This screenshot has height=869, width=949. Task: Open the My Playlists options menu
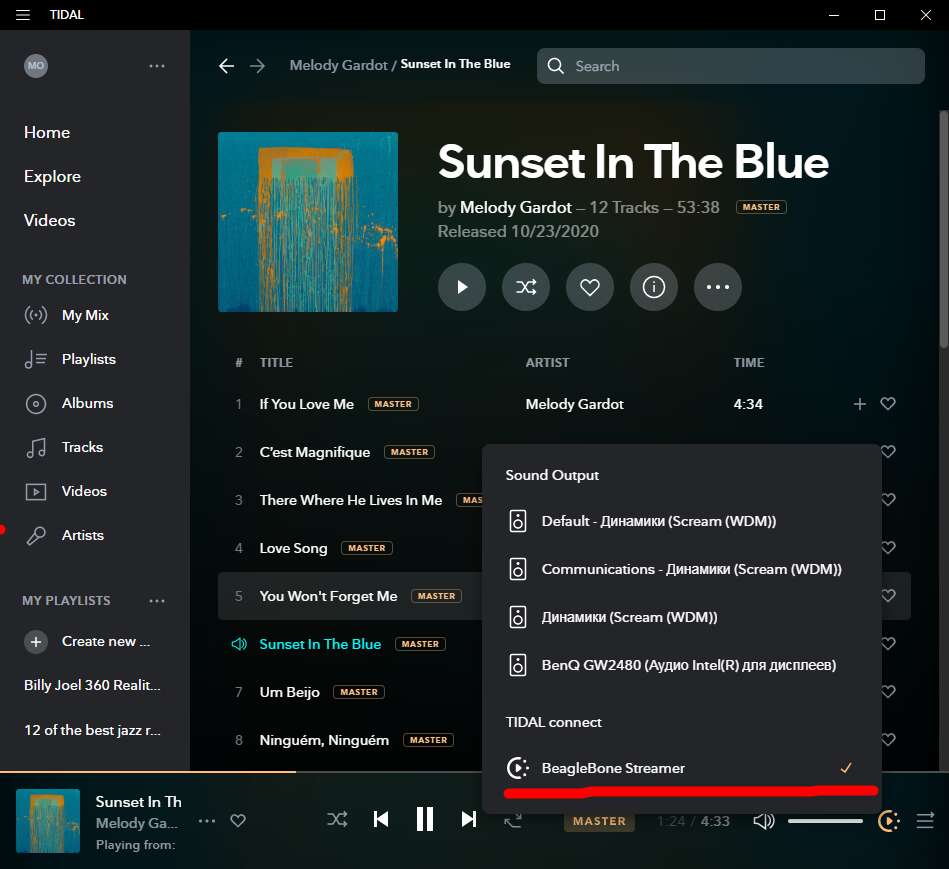coord(157,601)
